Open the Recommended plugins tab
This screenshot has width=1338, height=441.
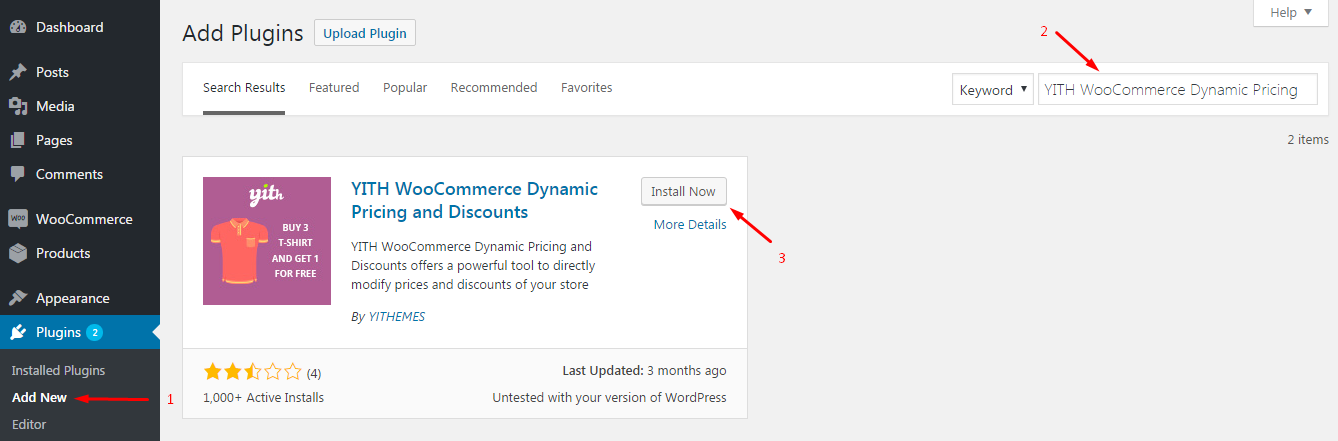[494, 88]
